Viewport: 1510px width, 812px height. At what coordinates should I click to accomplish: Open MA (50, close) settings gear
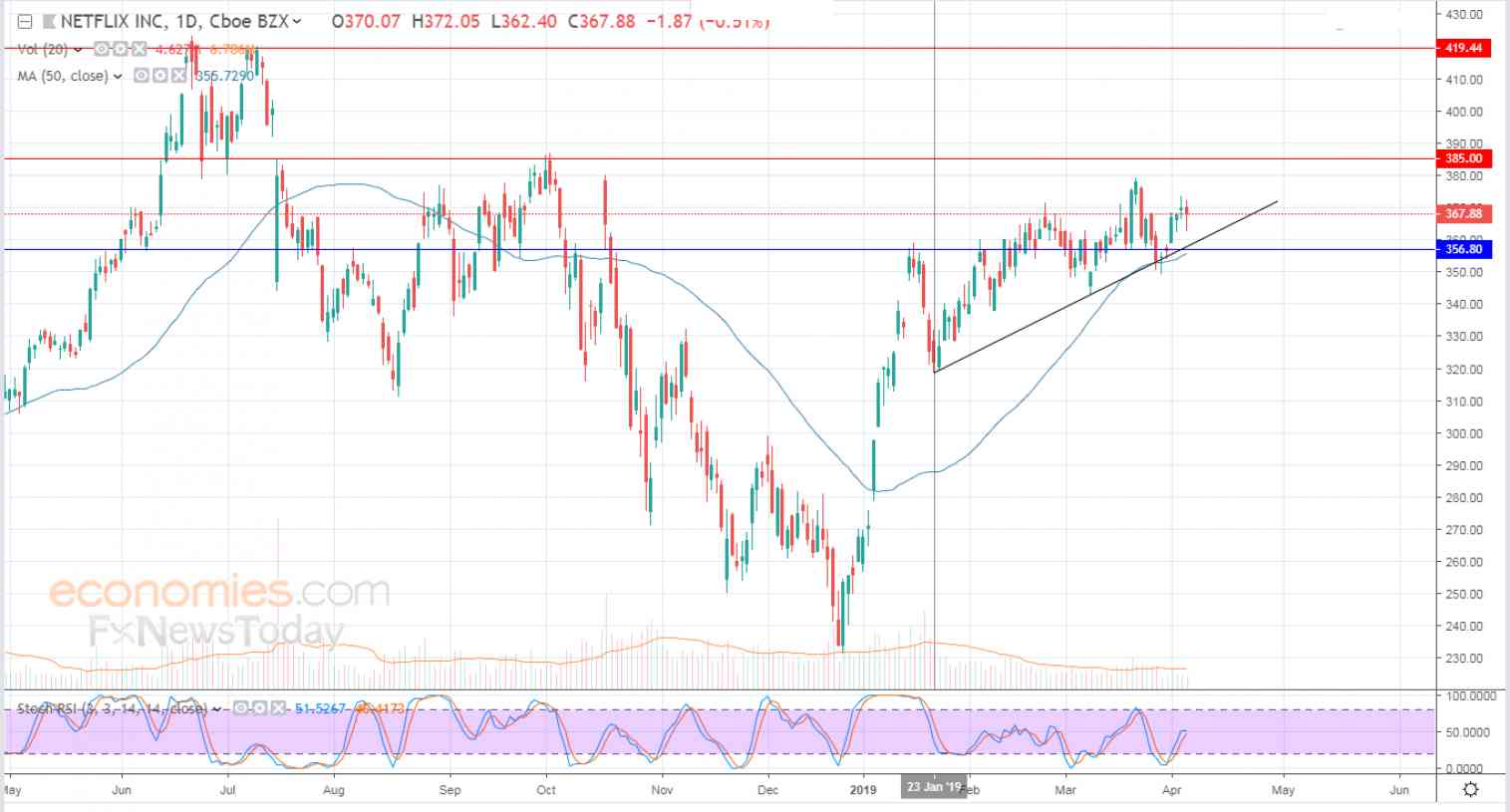pyautogui.click(x=160, y=76)
